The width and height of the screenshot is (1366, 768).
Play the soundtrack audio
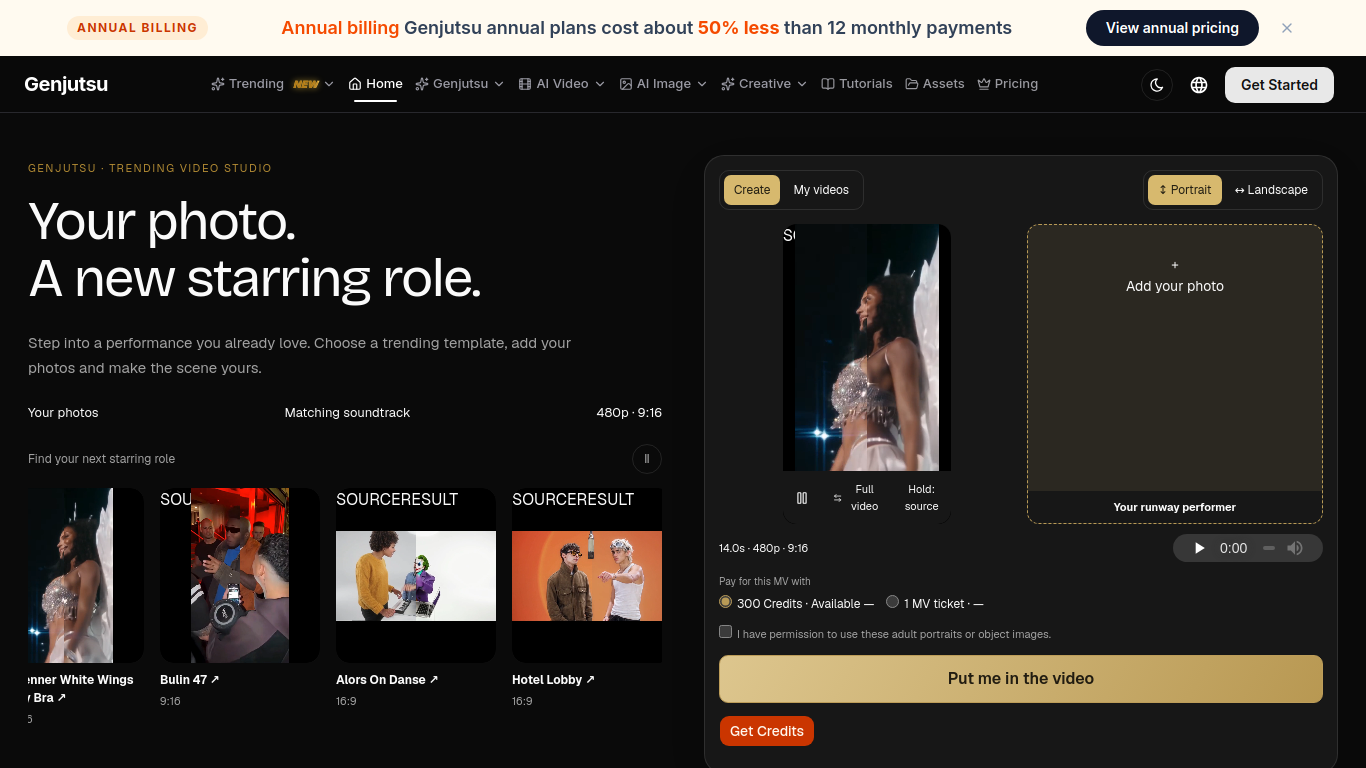tap(1199, 548)
